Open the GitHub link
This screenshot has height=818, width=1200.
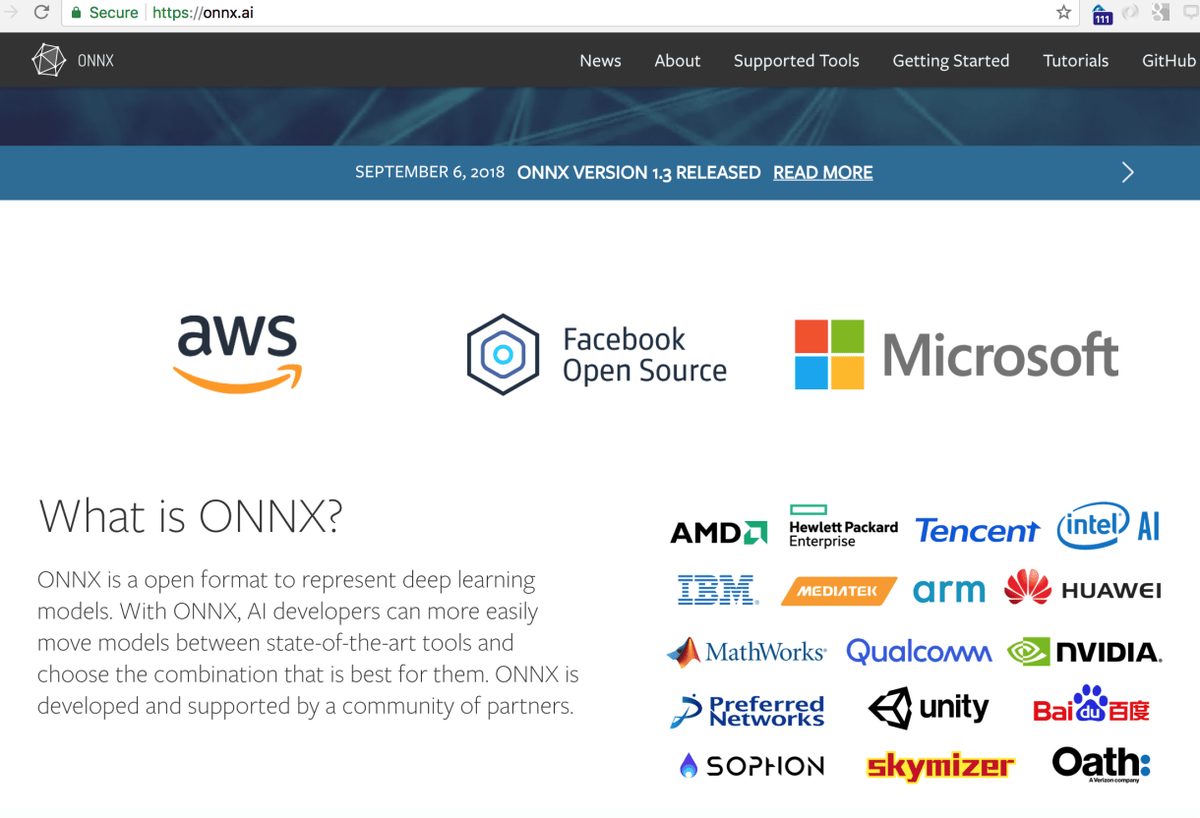[x=1168, y=60]
